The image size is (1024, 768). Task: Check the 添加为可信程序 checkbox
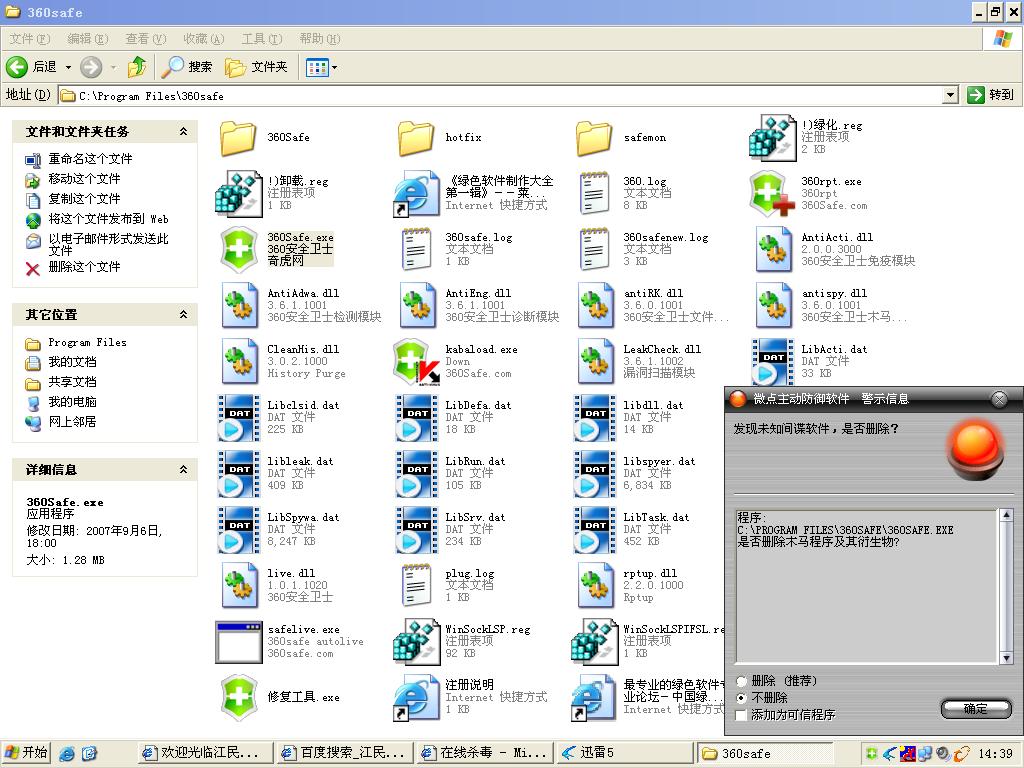point(741,715)
